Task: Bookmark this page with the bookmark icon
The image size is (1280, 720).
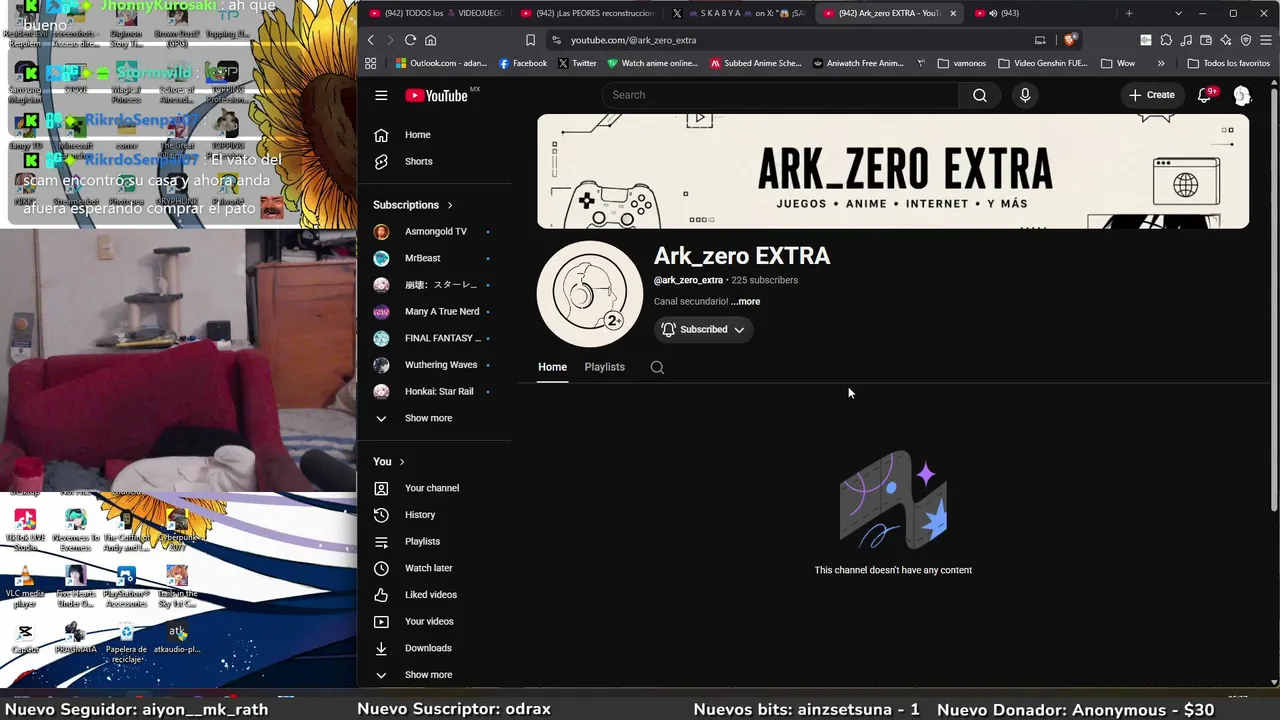Action: tap(530, 40)
